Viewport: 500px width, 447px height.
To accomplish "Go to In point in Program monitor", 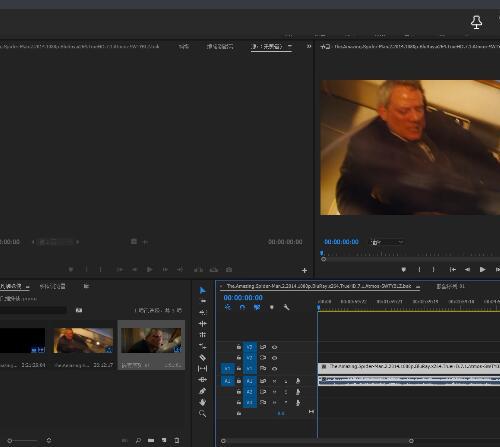I will click(452, 269).
